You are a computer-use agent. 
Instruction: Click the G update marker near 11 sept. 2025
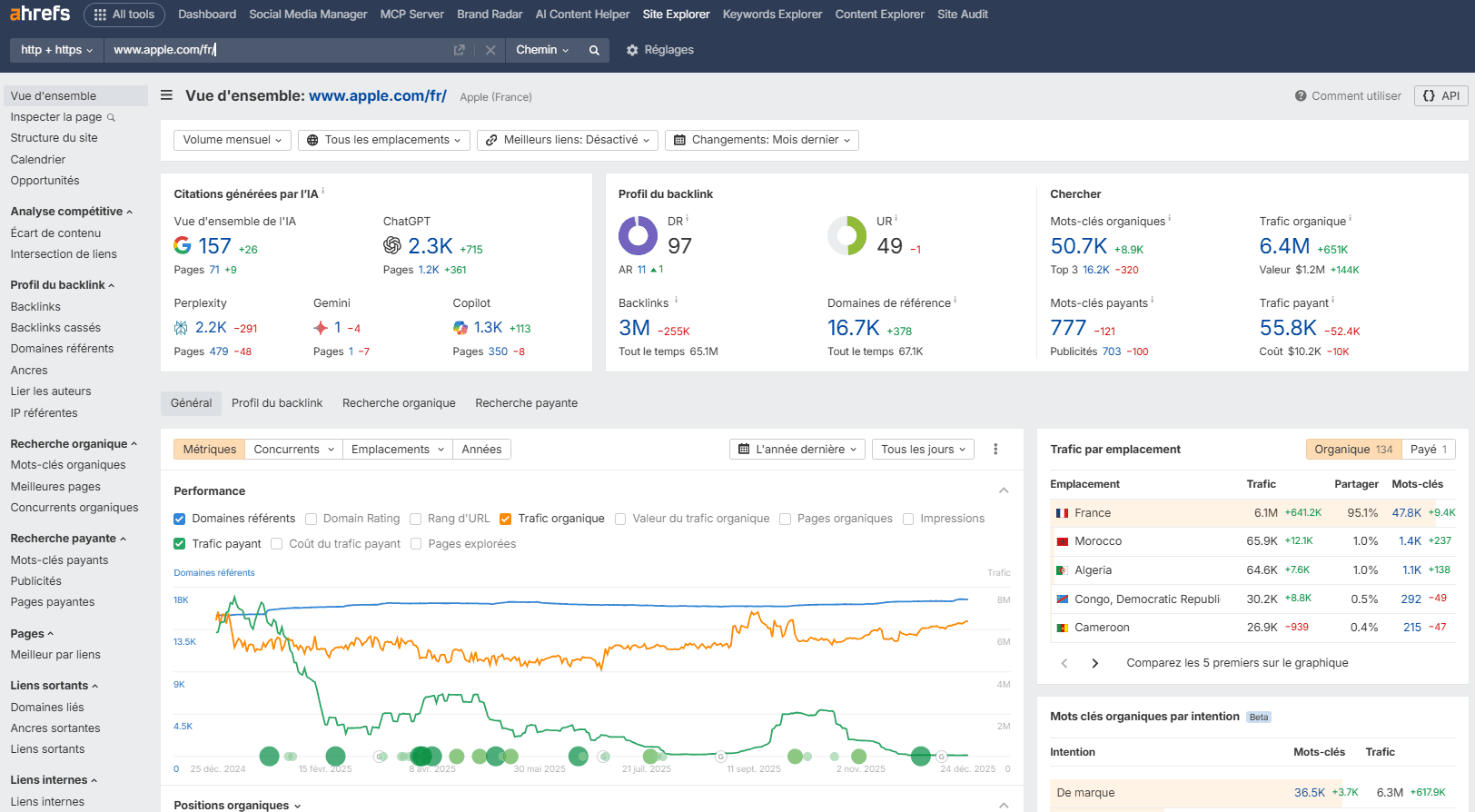(x=721, y=757)
